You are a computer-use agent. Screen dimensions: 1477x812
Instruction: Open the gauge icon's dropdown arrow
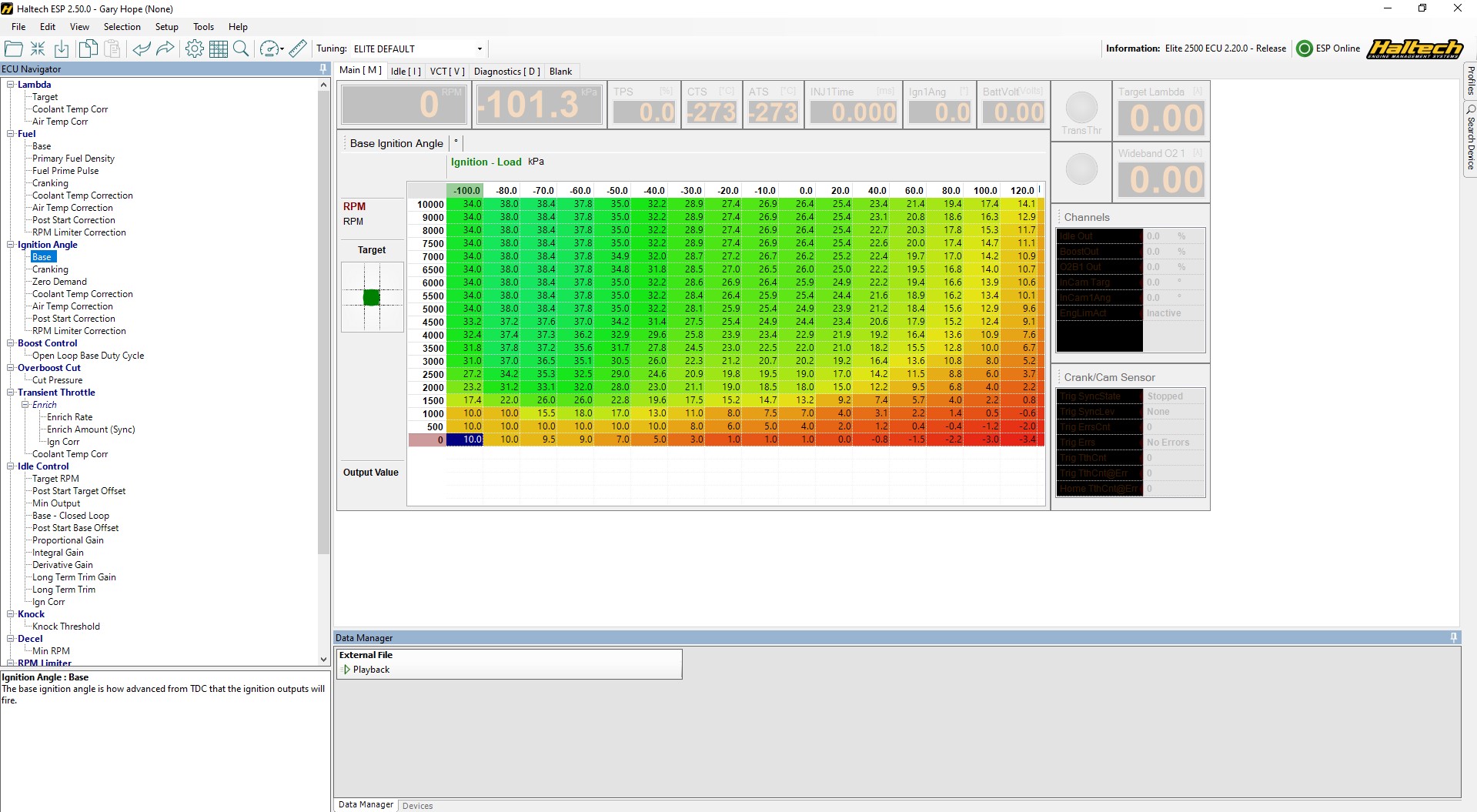click(282, 49)
